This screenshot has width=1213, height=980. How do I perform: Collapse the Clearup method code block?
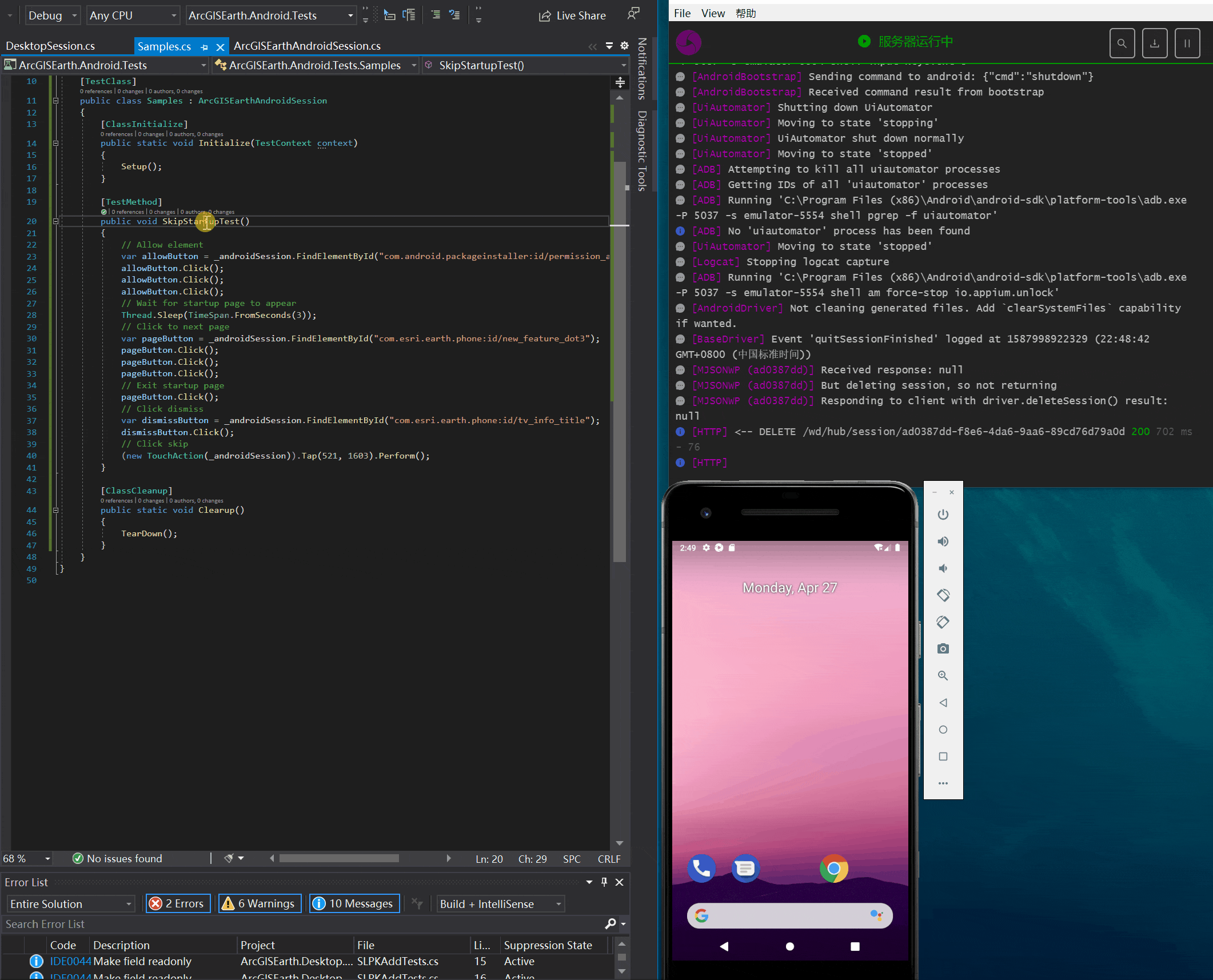(55, 510)
